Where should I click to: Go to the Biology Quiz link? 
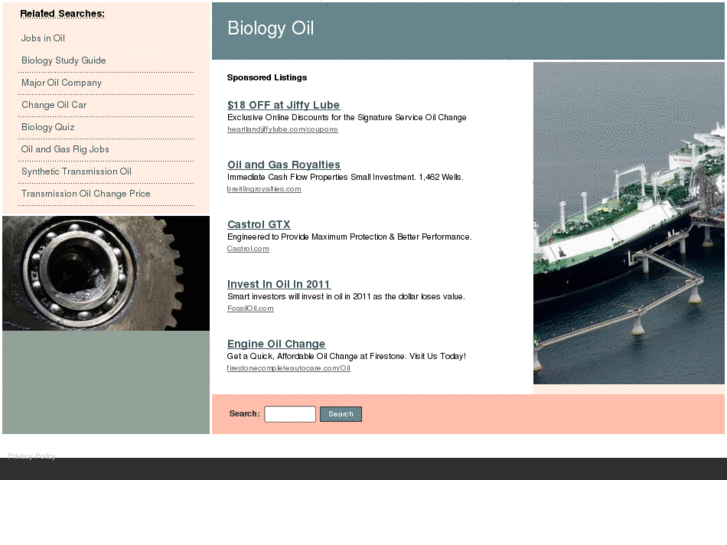coord(48,127)
